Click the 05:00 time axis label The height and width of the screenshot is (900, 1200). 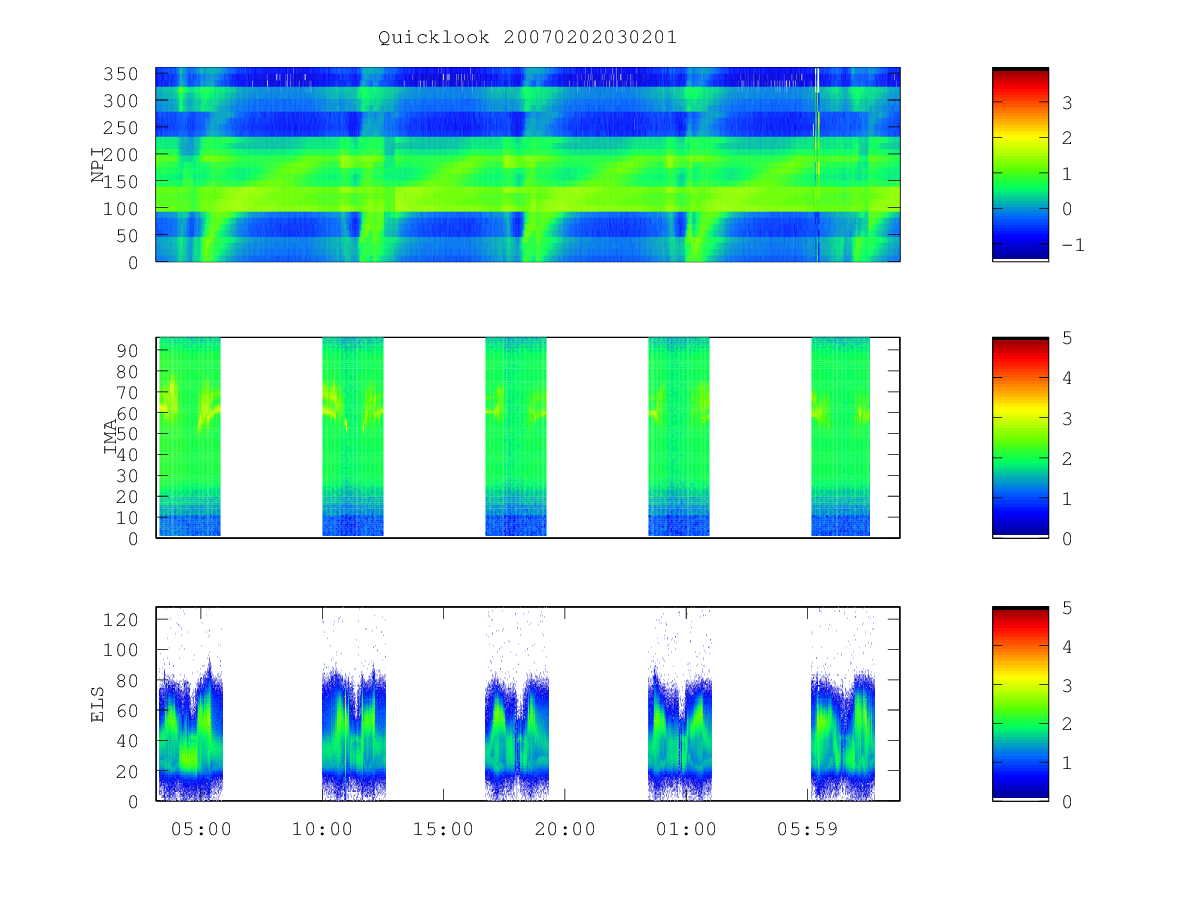[201, 829]
